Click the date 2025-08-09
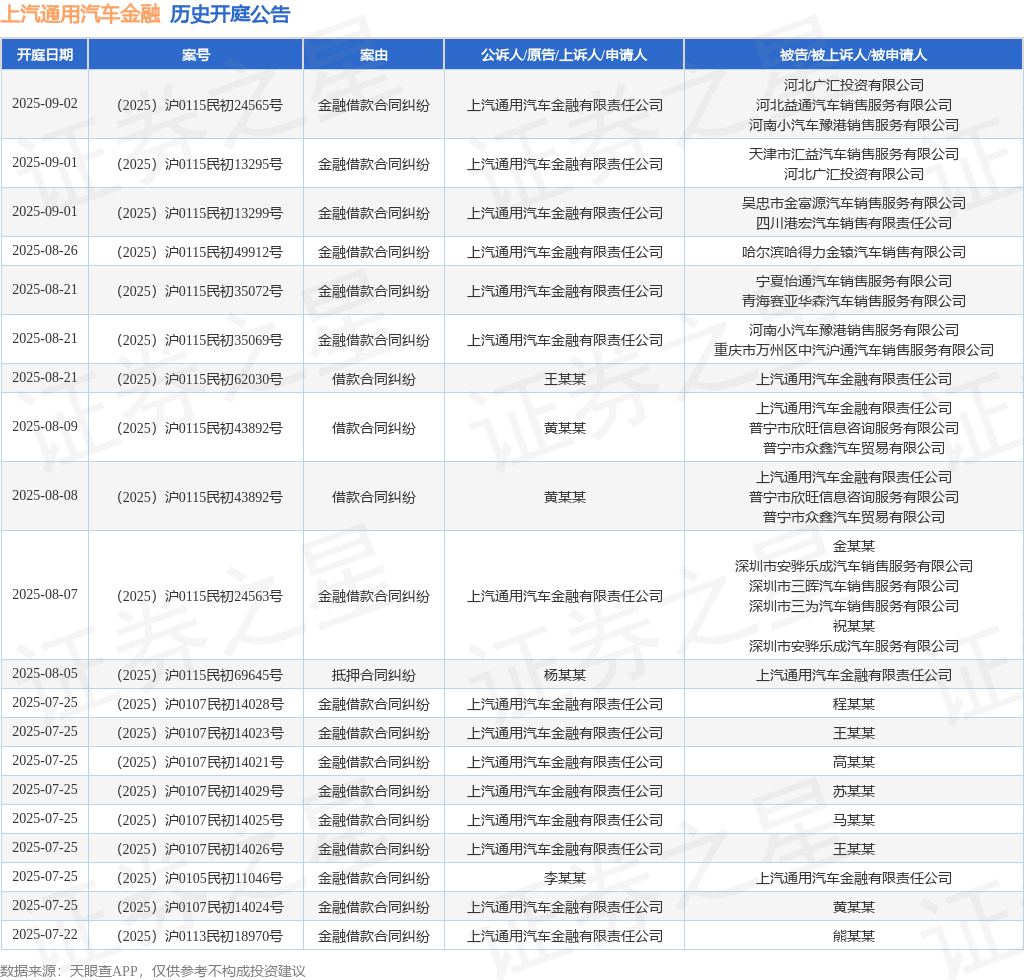This screenshot has width=1024, height=980. pos(44,426)
